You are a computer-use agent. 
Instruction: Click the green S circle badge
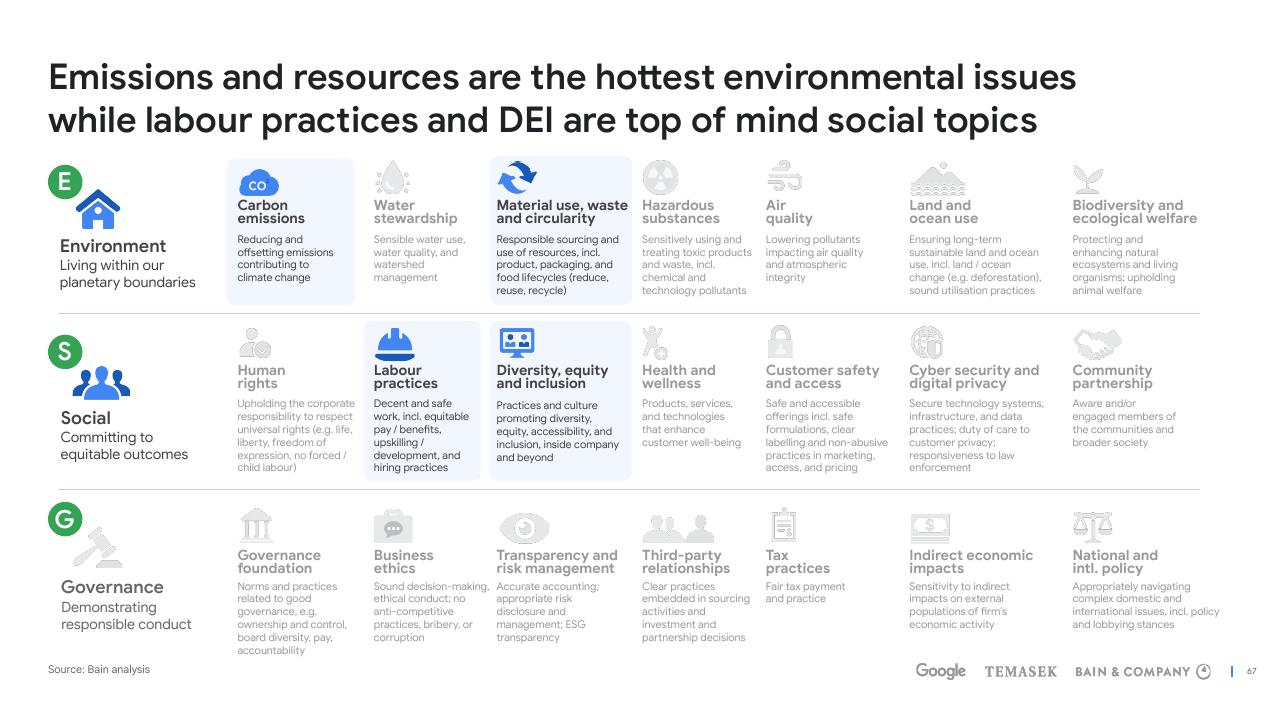point(65,351)
